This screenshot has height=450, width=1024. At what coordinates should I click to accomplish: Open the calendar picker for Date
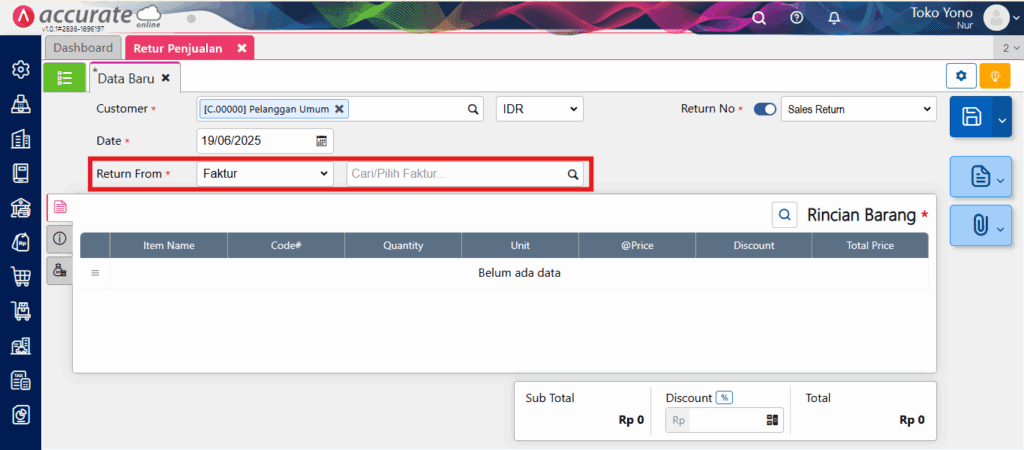(322, 141)
